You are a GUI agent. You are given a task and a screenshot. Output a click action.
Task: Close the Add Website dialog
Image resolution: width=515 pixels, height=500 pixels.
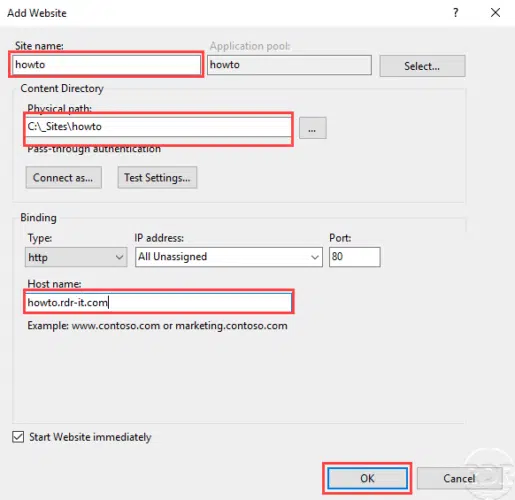click(x=495, y=13)
